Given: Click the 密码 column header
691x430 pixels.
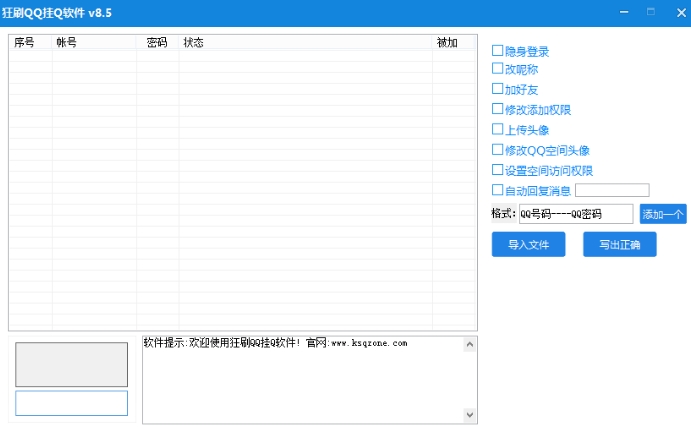Looking at the screenshot, I should tap(157, 42).
